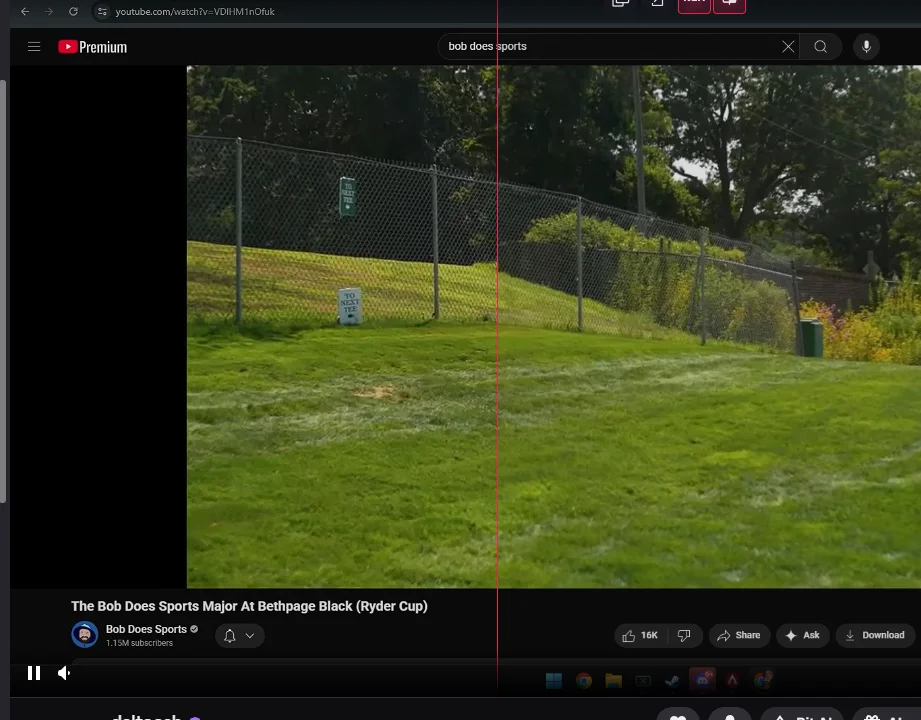Start voice search with the microphone
The width and height of the screenshot is (921, 720).
click(x=866, y=46)
